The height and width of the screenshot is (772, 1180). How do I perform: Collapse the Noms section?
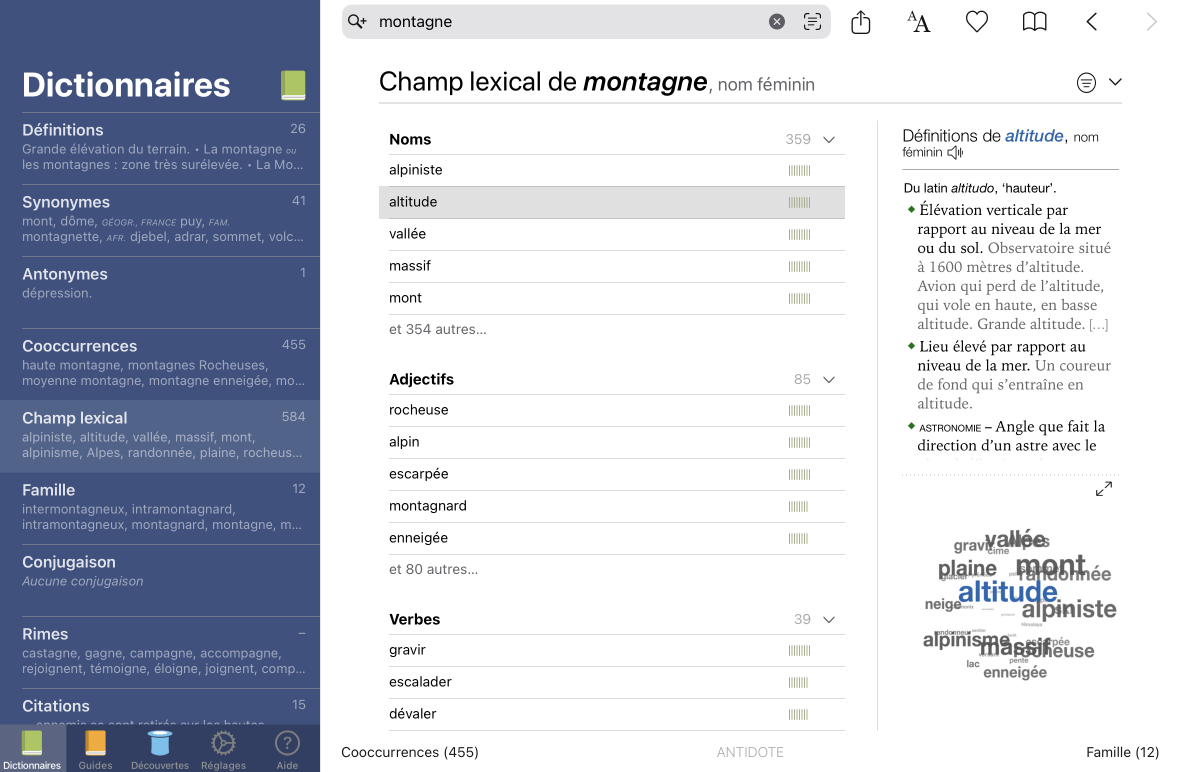828,140
